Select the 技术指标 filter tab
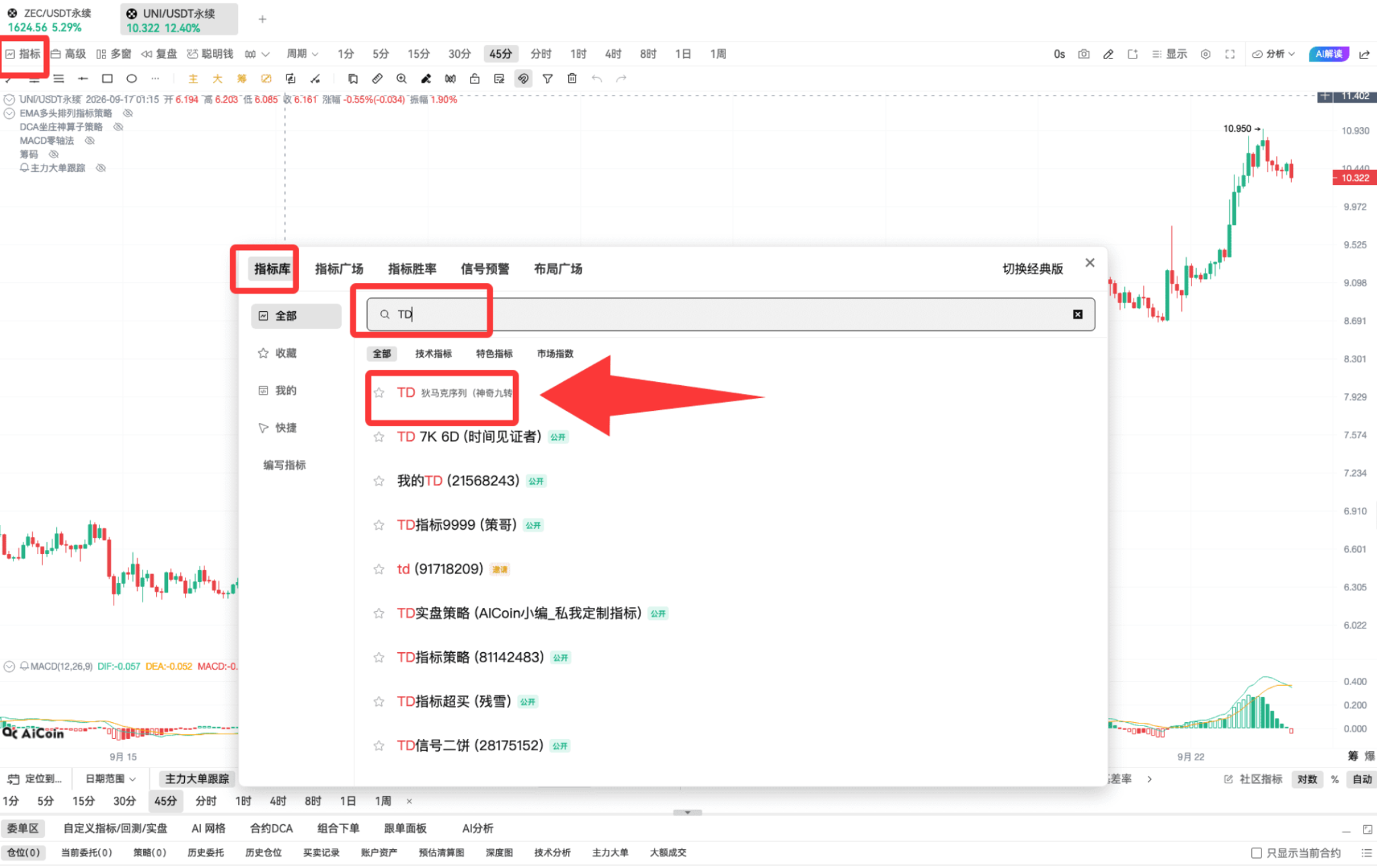1377x868 pixels. 434,354
